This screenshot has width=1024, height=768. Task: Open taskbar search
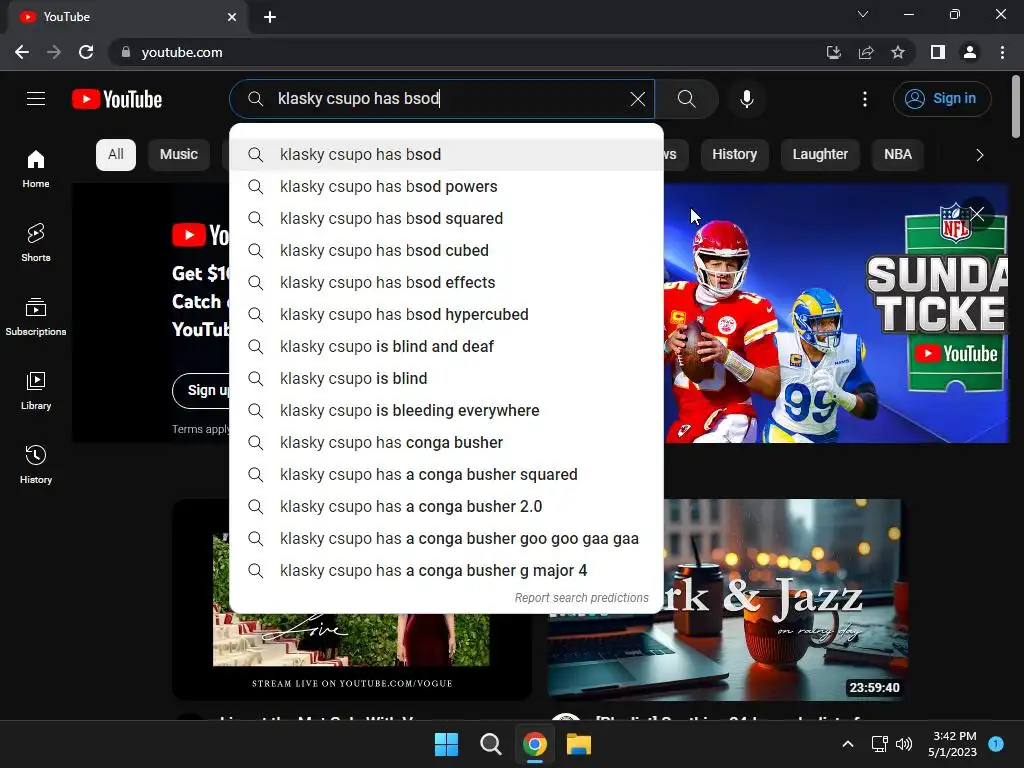coord(490,744)
